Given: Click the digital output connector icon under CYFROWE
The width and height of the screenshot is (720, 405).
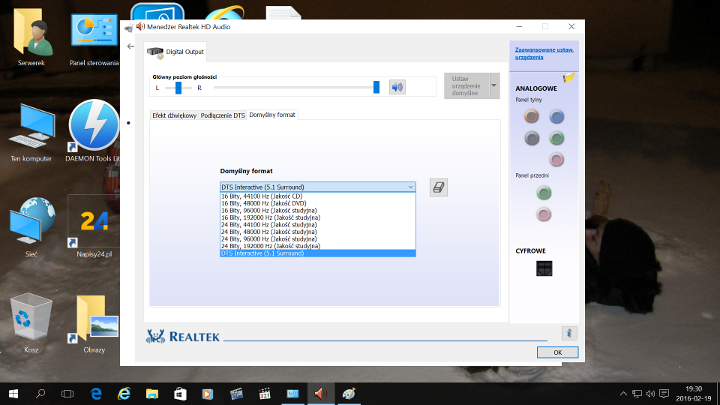Looking at the screenshot, I should pyautogui.click(x=544, y=268).
